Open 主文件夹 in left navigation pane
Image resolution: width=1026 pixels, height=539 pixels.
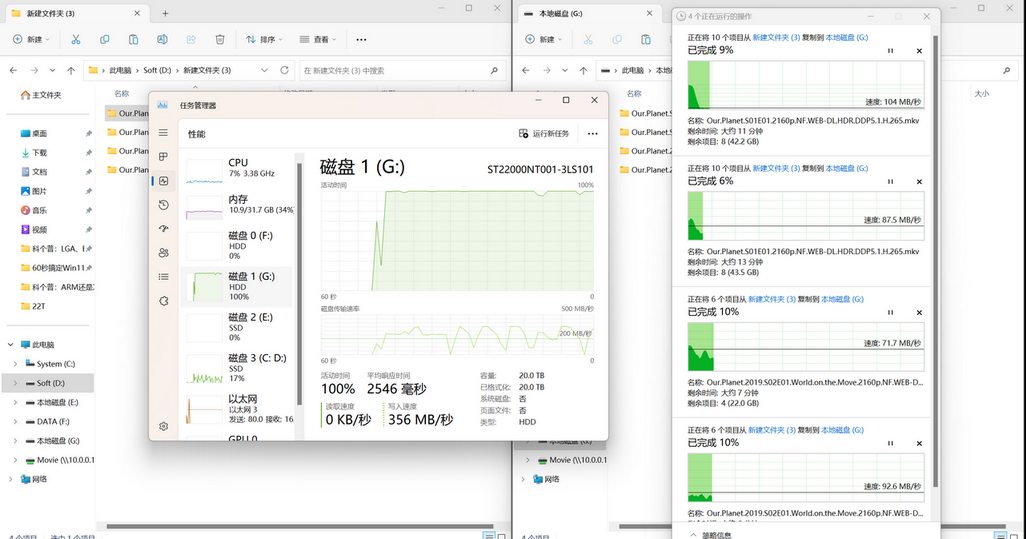click(41, 96)
